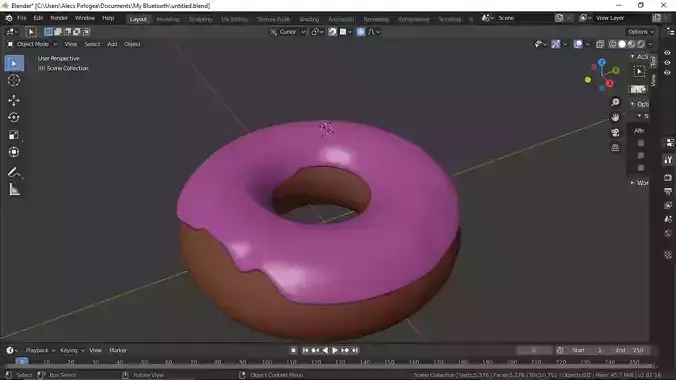The height and width of the screenshot is (380, 676).
Task: Switch to rendered shading mode
Action: tap(641, 44)
